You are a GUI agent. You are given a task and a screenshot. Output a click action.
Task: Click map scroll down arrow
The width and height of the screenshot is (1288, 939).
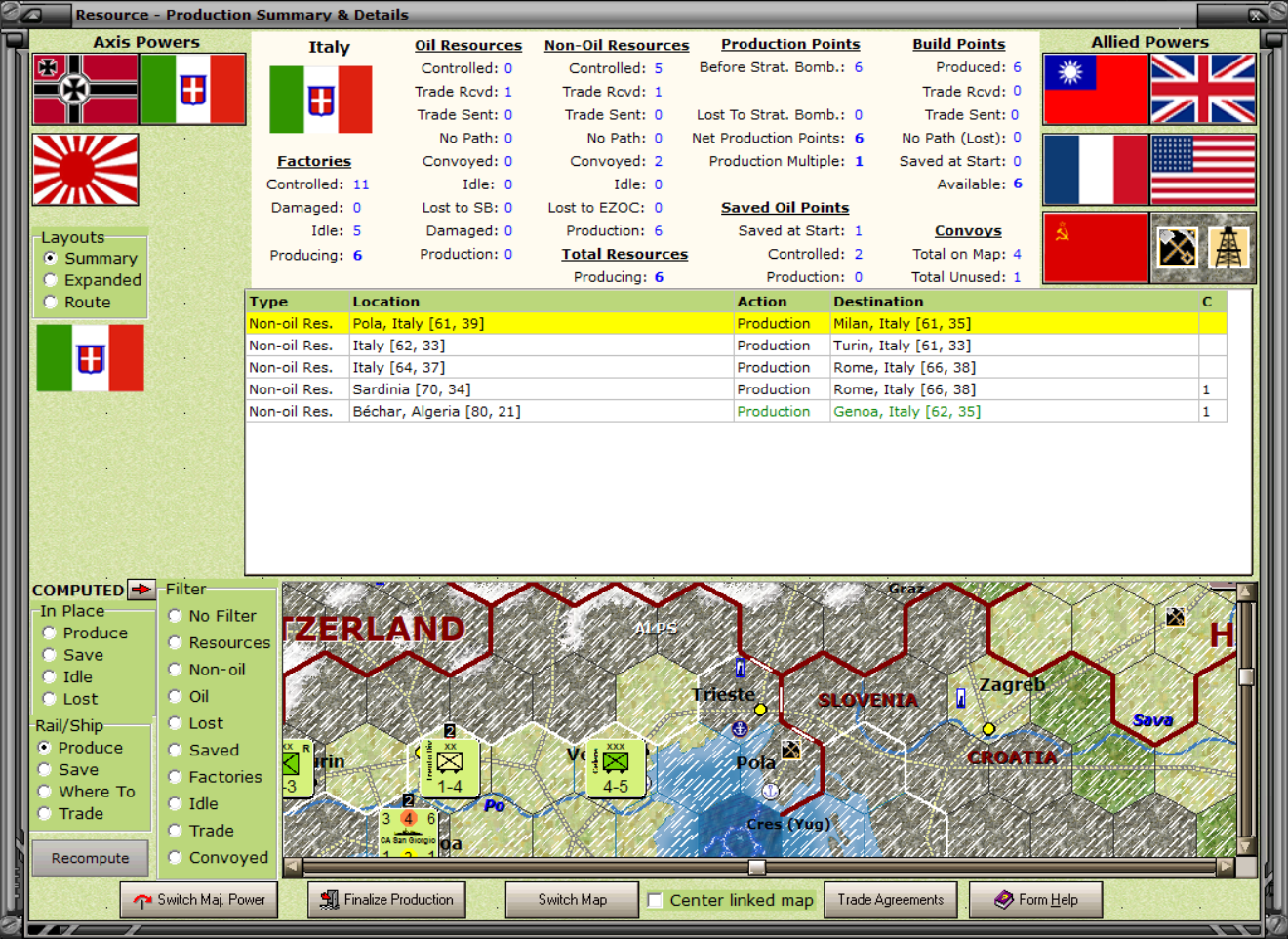pos(1246,846)
